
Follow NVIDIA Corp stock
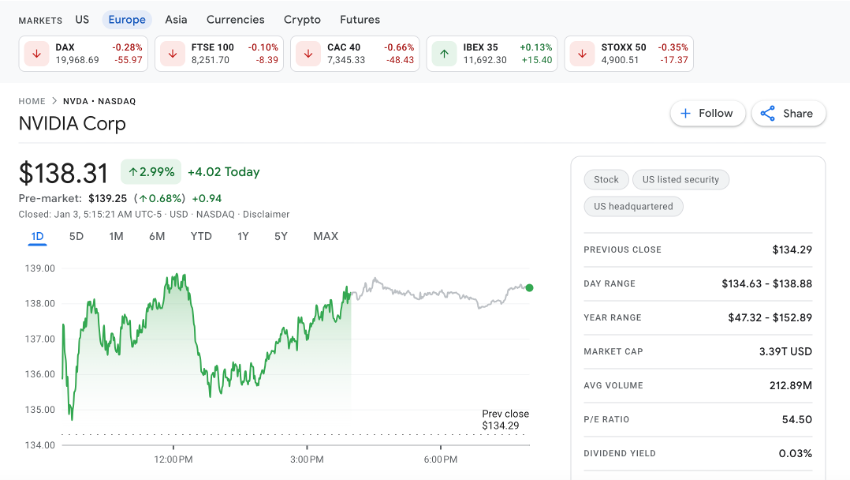pyautogui.click(x=707, y=113)
